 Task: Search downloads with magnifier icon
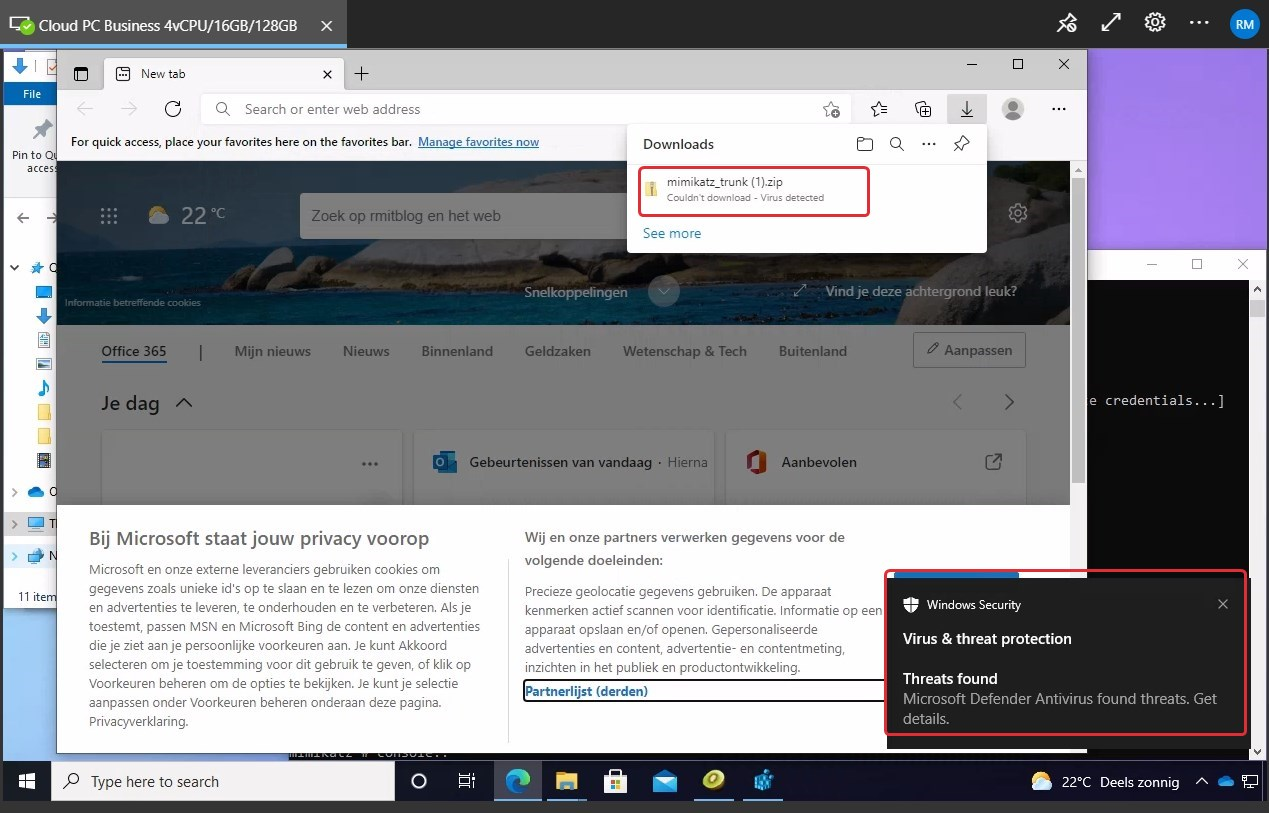pos(897,144)
